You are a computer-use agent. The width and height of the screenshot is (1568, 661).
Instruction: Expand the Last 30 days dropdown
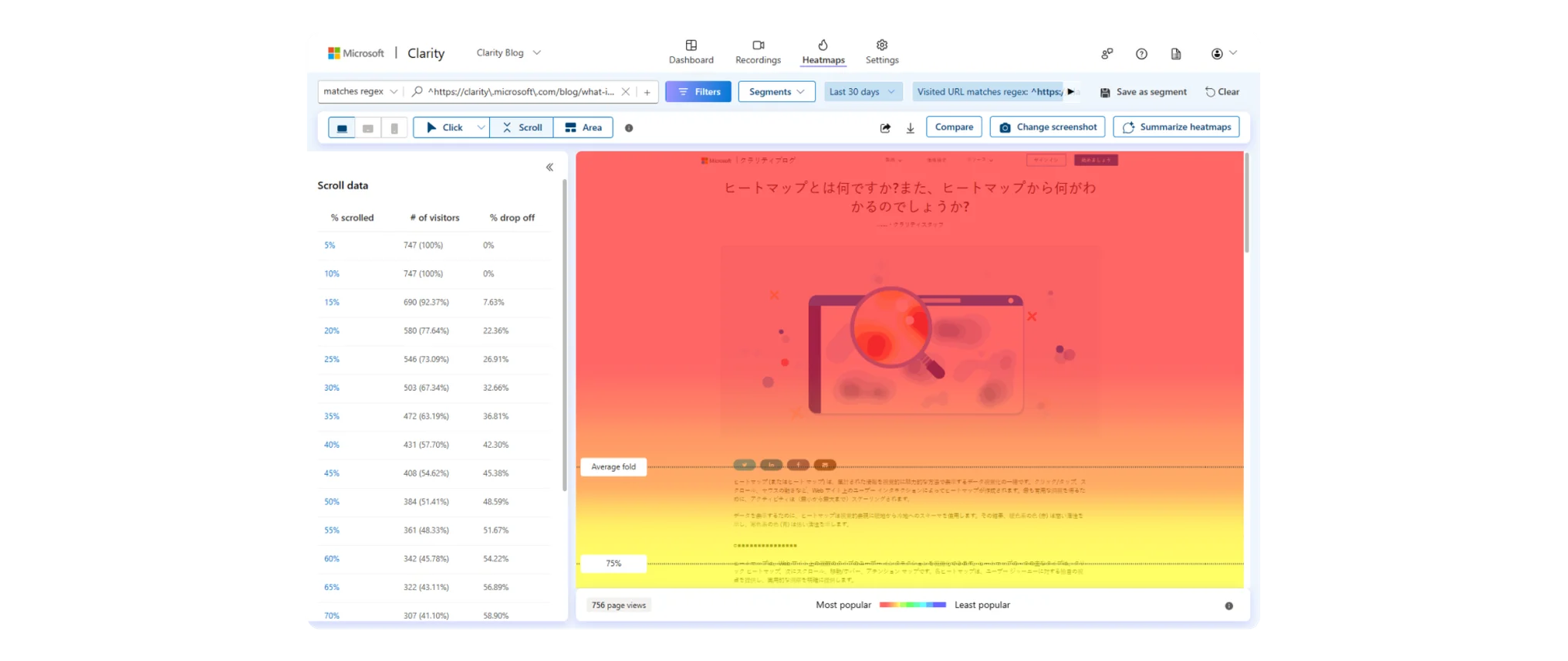tap(862, 92)
